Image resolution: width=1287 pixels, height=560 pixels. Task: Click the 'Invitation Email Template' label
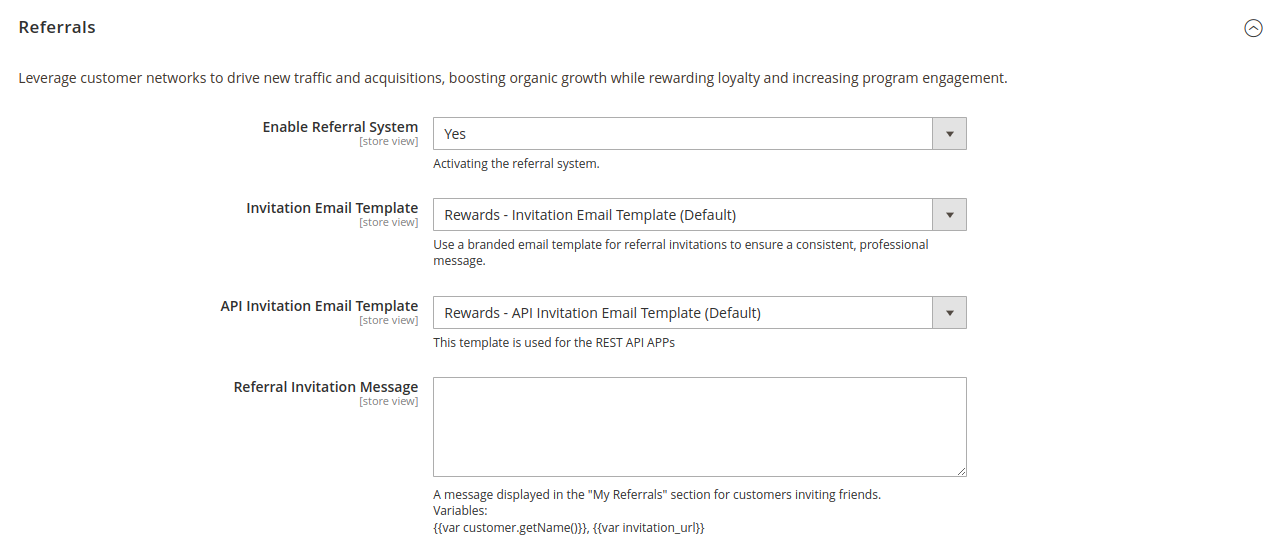332,208
